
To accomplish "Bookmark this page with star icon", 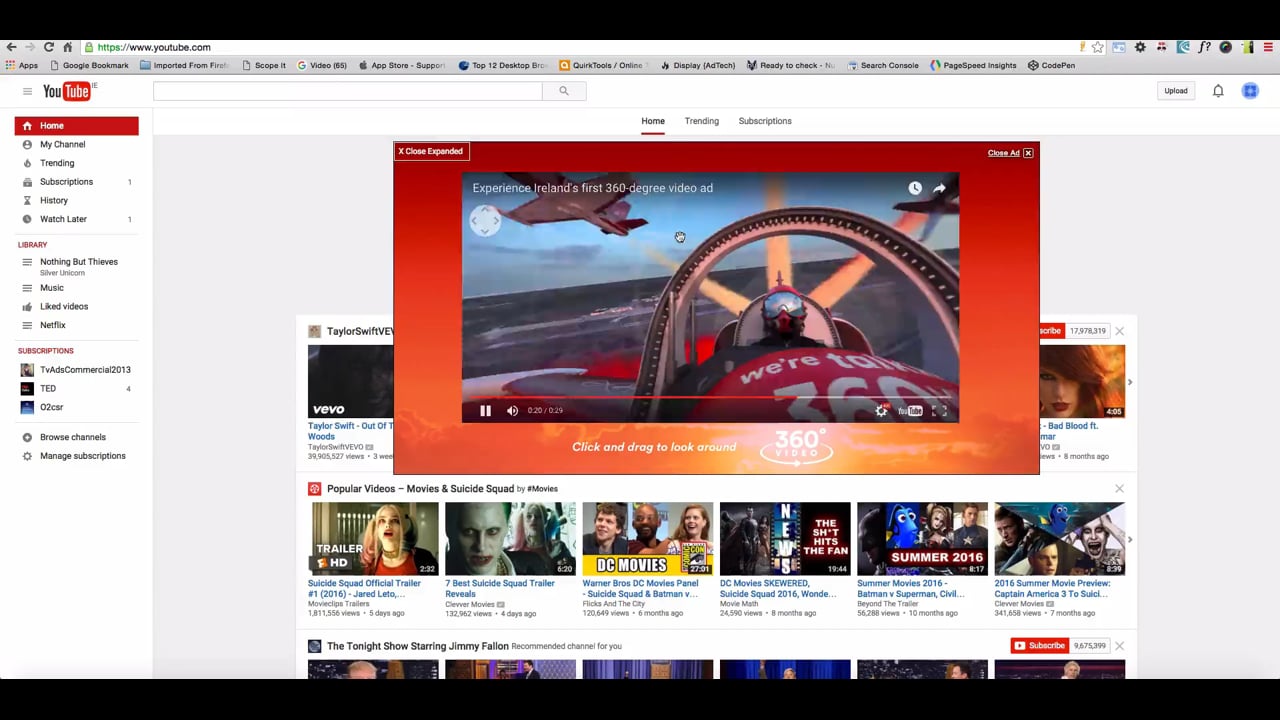I will coord(1098,47).
